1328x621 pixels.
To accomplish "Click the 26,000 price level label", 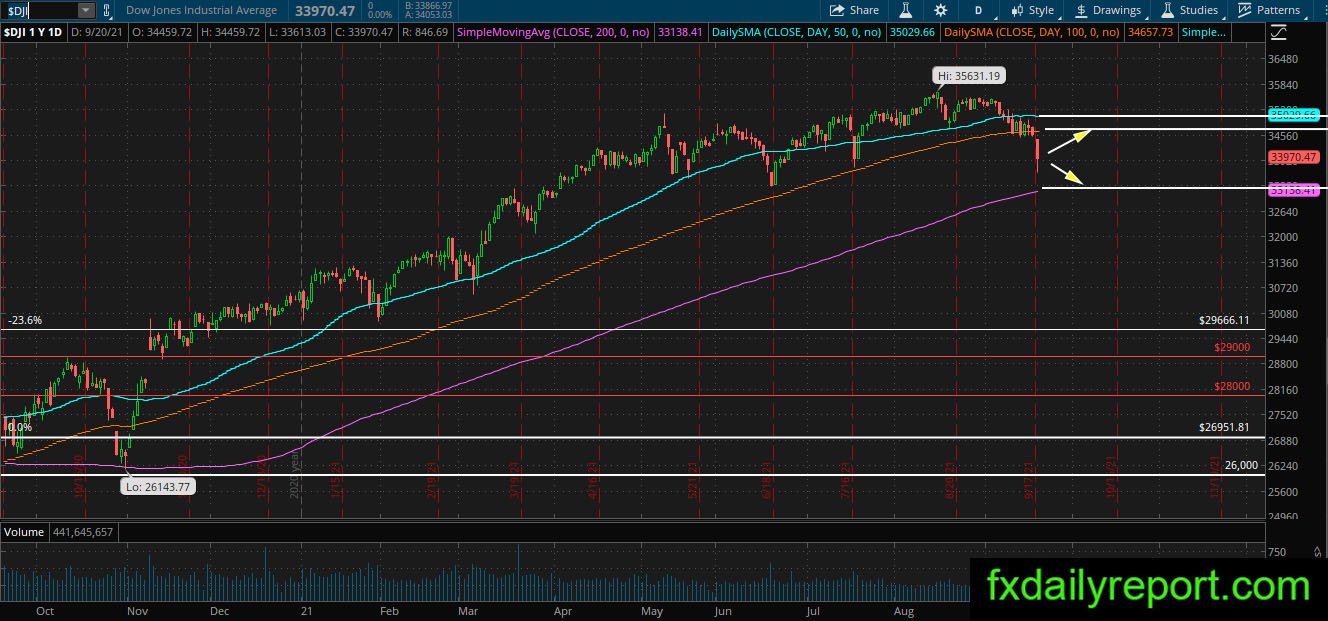I will pyautogui.click(x=1241, y=465).
